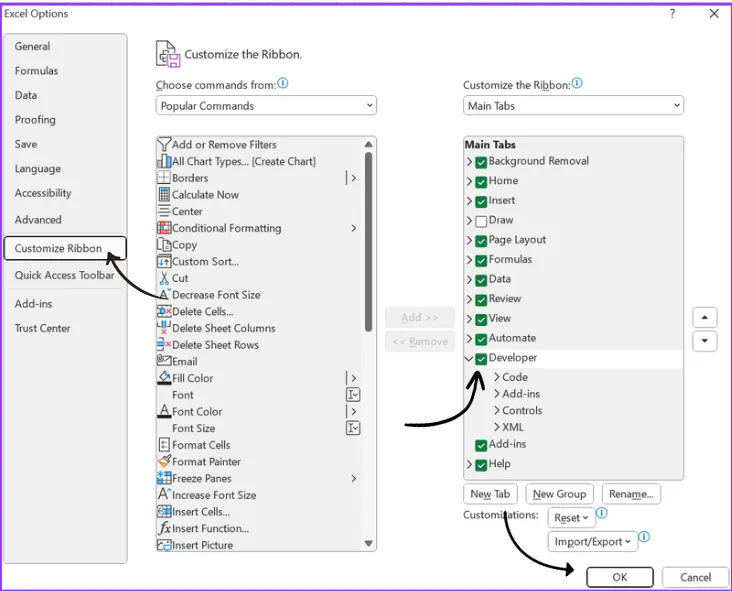This screenshot has width=732, height=591.
Task: Click the Increase Font Size icon
Action: pyautogui.click(x=165, y=494)
